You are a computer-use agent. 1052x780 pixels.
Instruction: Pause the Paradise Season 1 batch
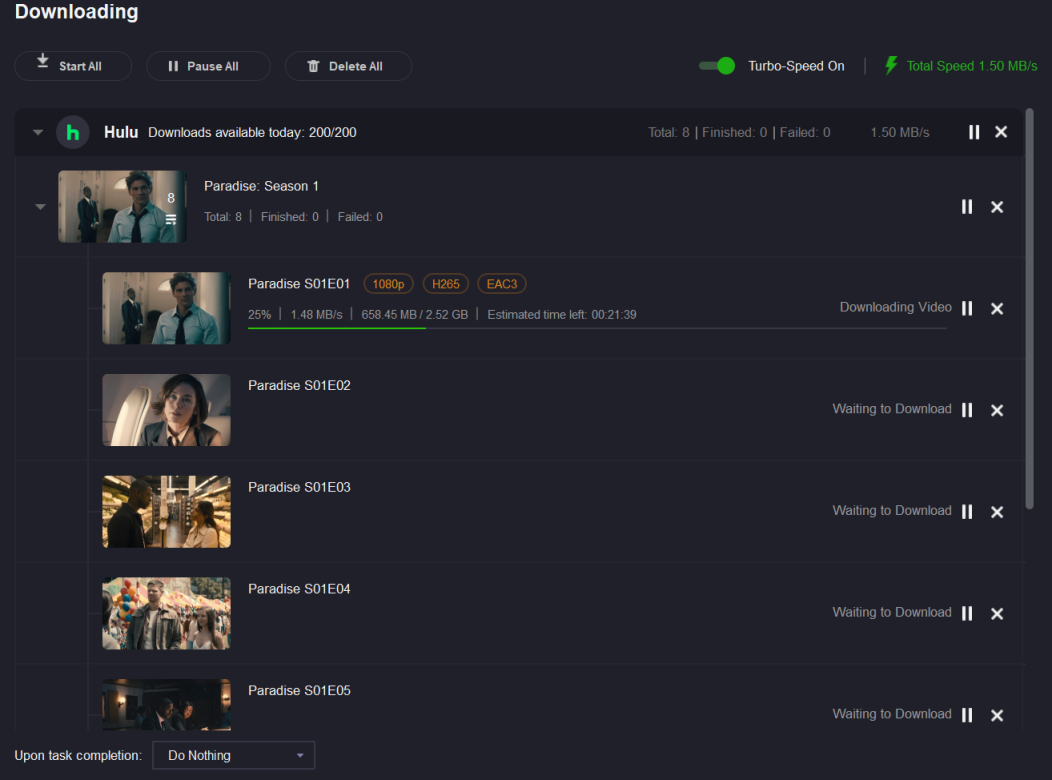967,206
